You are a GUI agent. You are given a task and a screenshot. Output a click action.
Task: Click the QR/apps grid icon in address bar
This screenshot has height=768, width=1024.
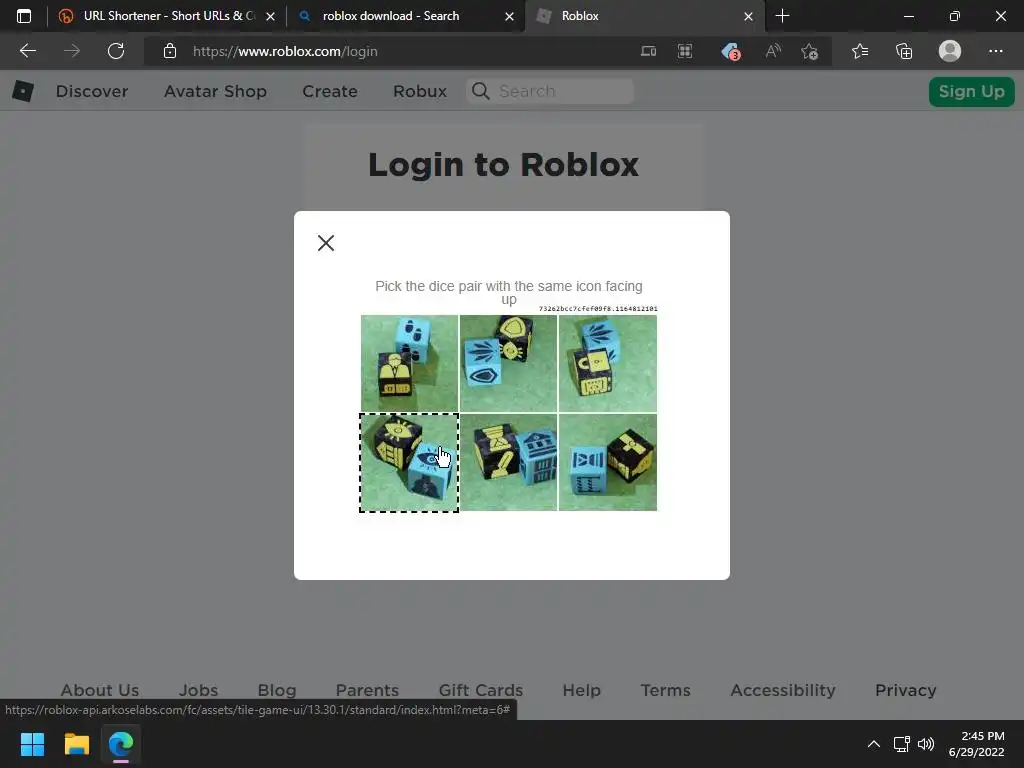click(x=685, y=51)
